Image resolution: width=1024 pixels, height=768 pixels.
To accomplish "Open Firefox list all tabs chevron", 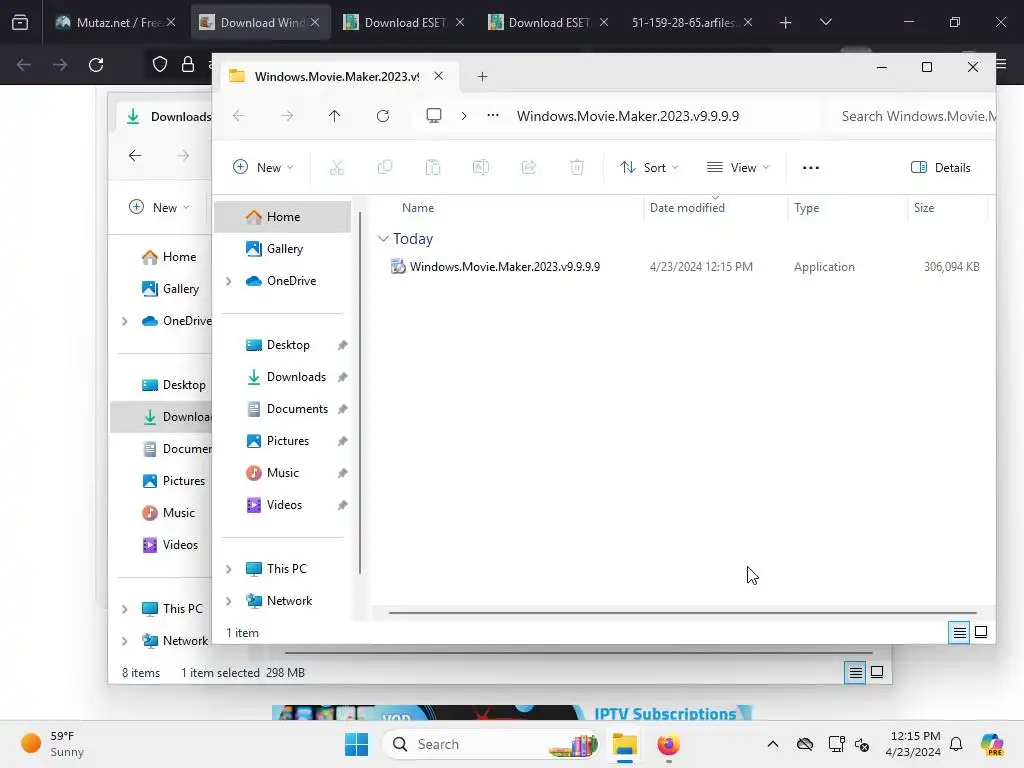I will (825, 22).
